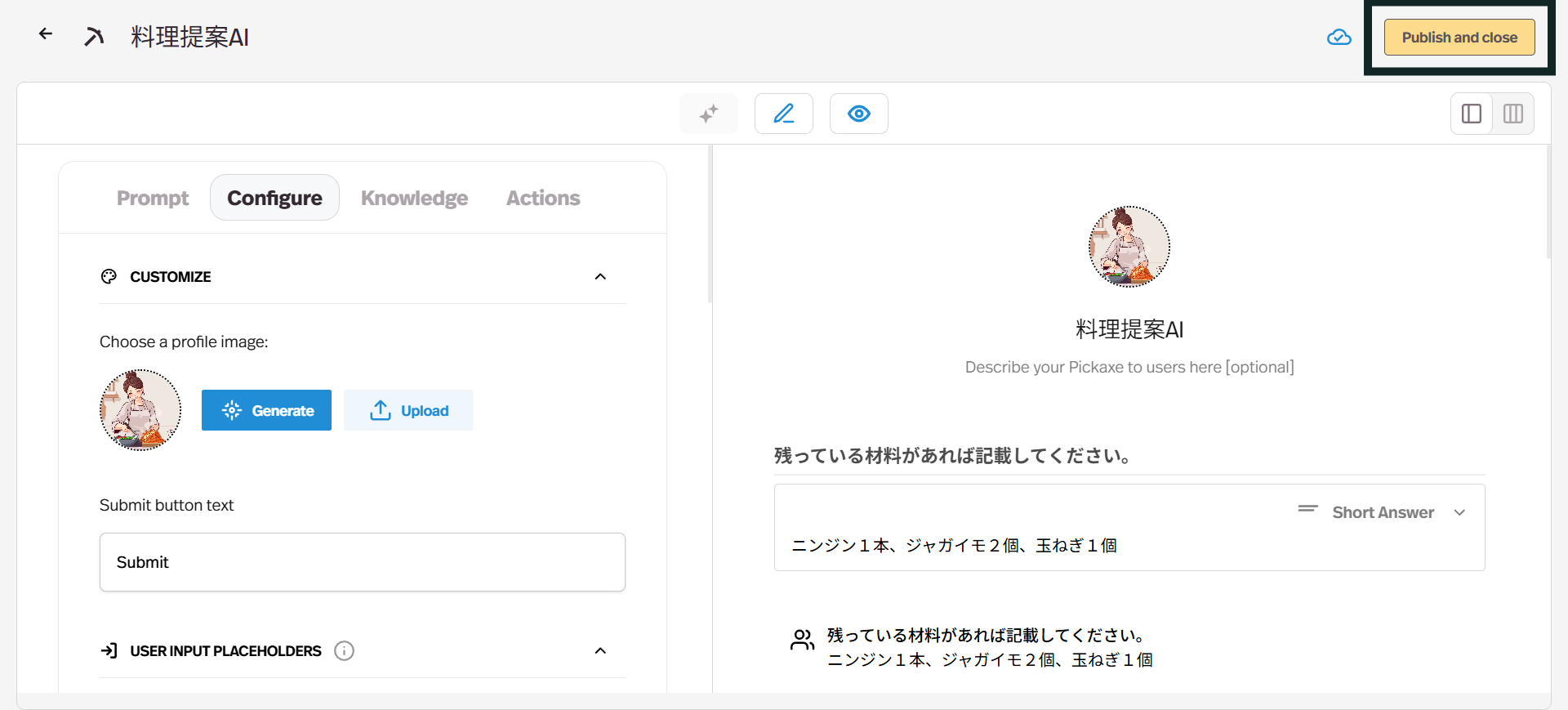This screenshot has width=1568, height=710.
Task: Click the preview avatar image
Action: tap(1129, 247)
